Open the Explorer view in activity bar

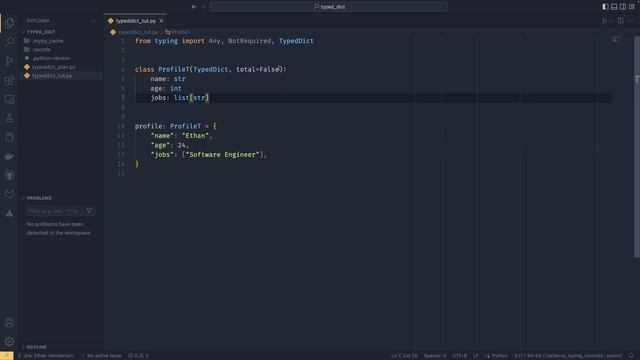click(x=9, y=23)
